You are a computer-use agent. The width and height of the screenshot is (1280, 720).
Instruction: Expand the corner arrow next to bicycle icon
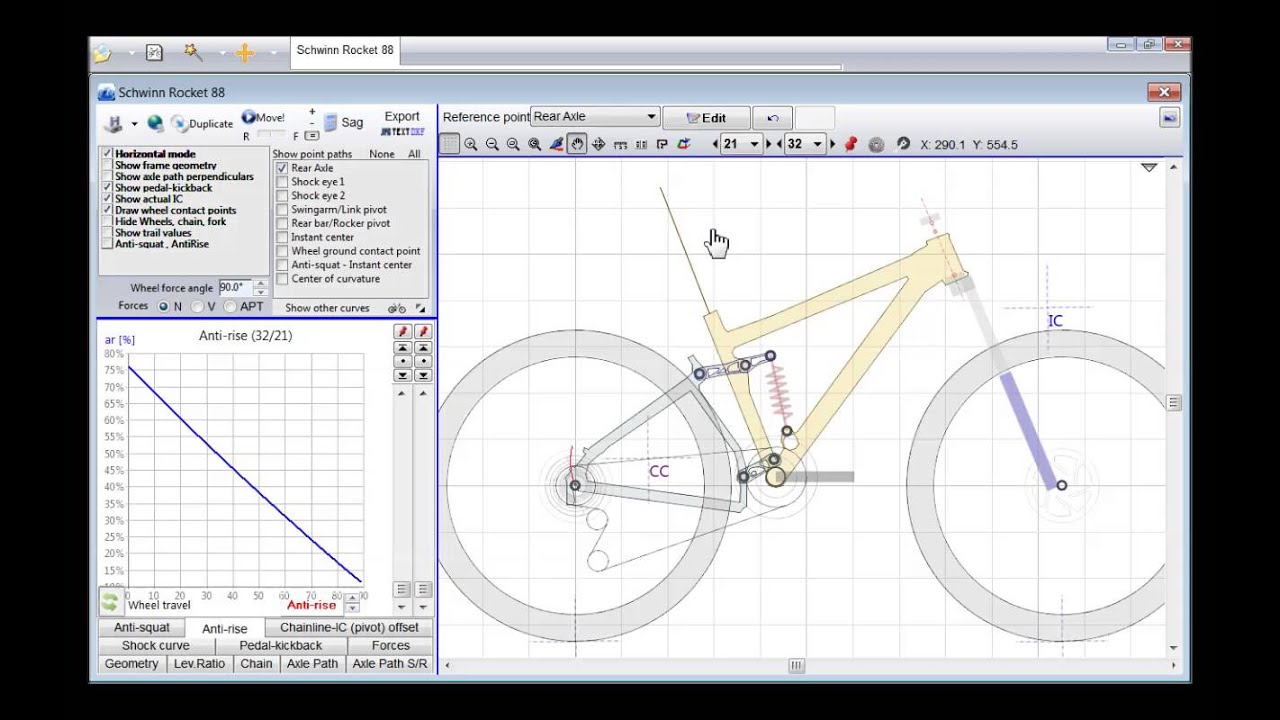pos(420,308)
